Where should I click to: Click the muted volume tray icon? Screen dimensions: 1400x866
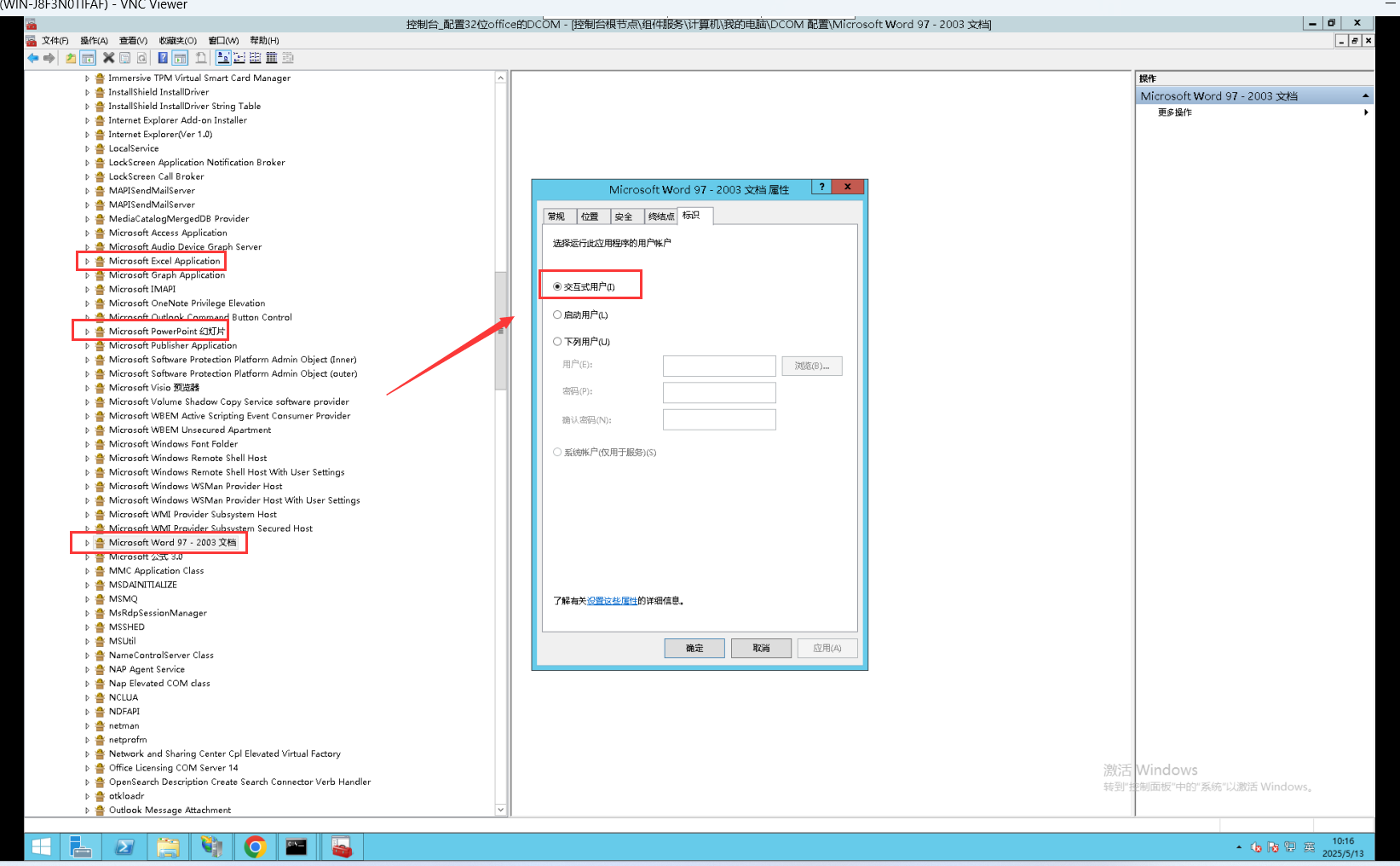[x=1256, y=847]
